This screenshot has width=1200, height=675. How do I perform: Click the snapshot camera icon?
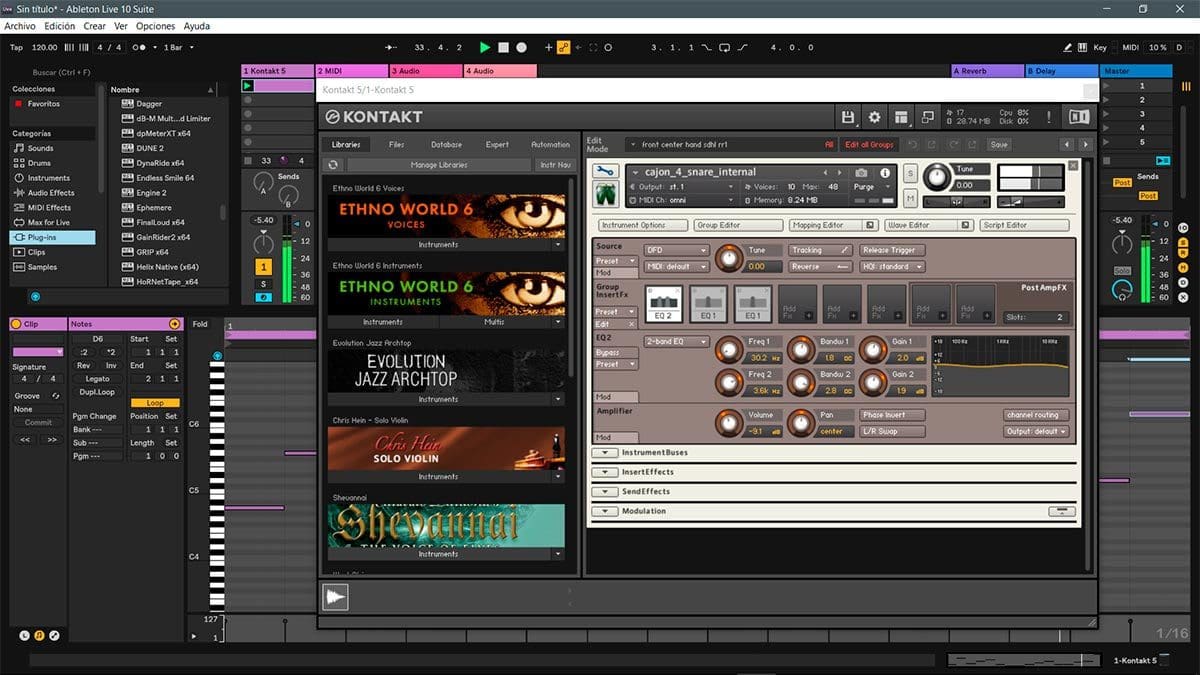(861, 172)
